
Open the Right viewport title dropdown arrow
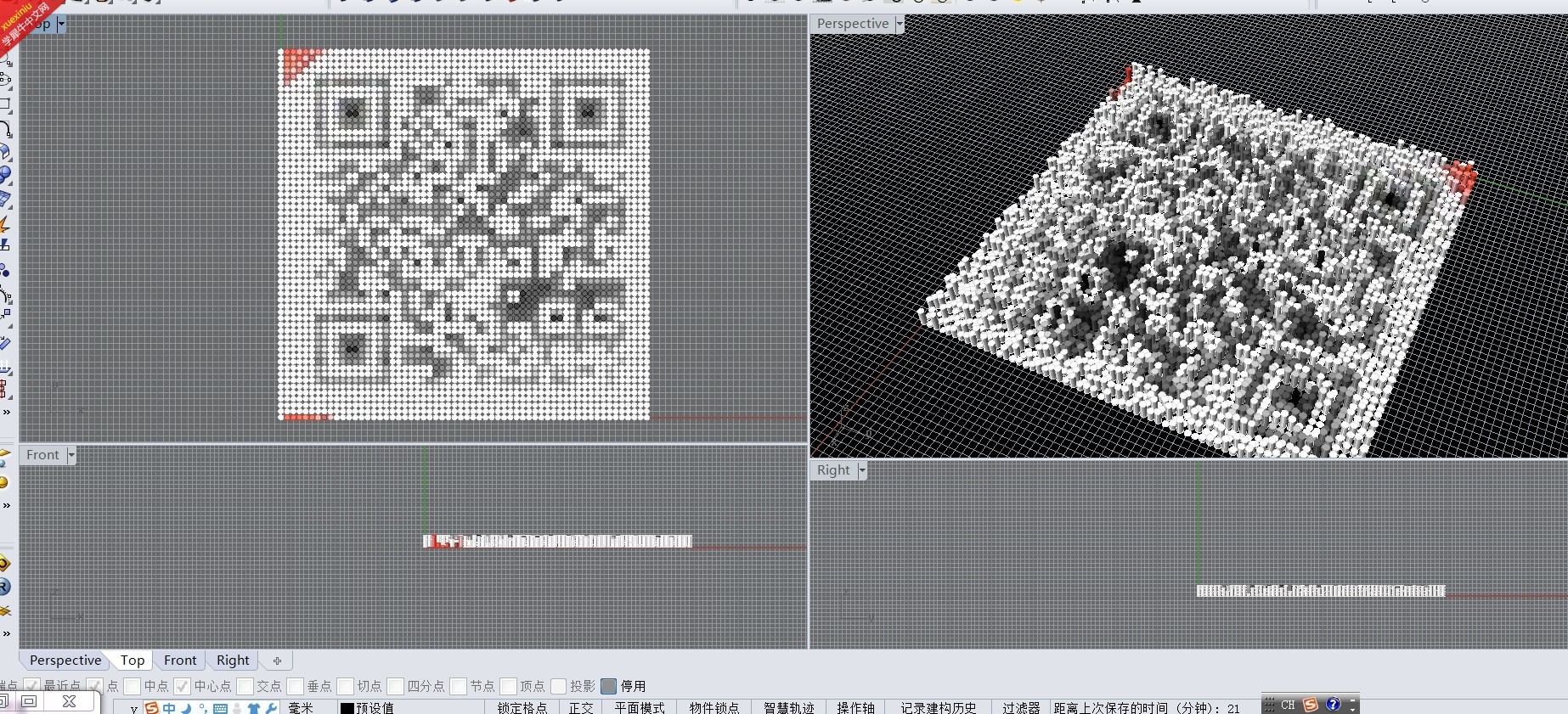pyautogui.click(x=862, y=470)
